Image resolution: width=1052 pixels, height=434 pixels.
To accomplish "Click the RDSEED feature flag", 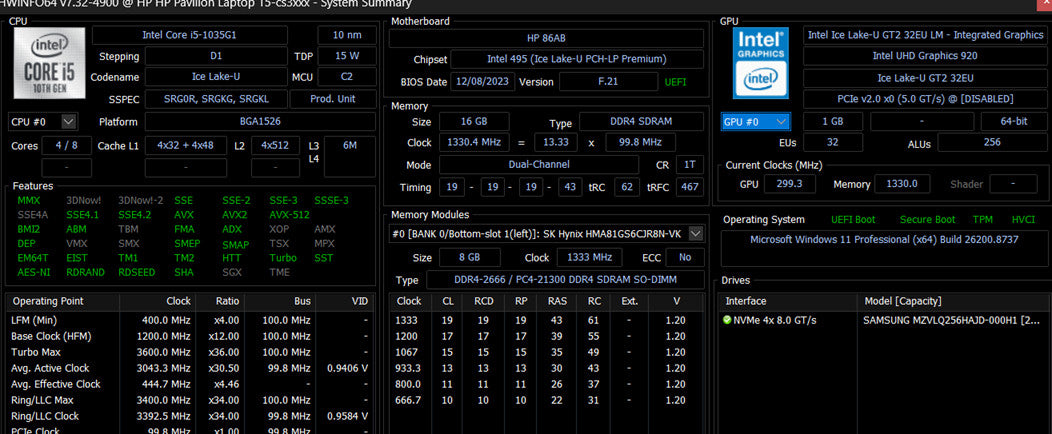I will click(x=137, y=272).
